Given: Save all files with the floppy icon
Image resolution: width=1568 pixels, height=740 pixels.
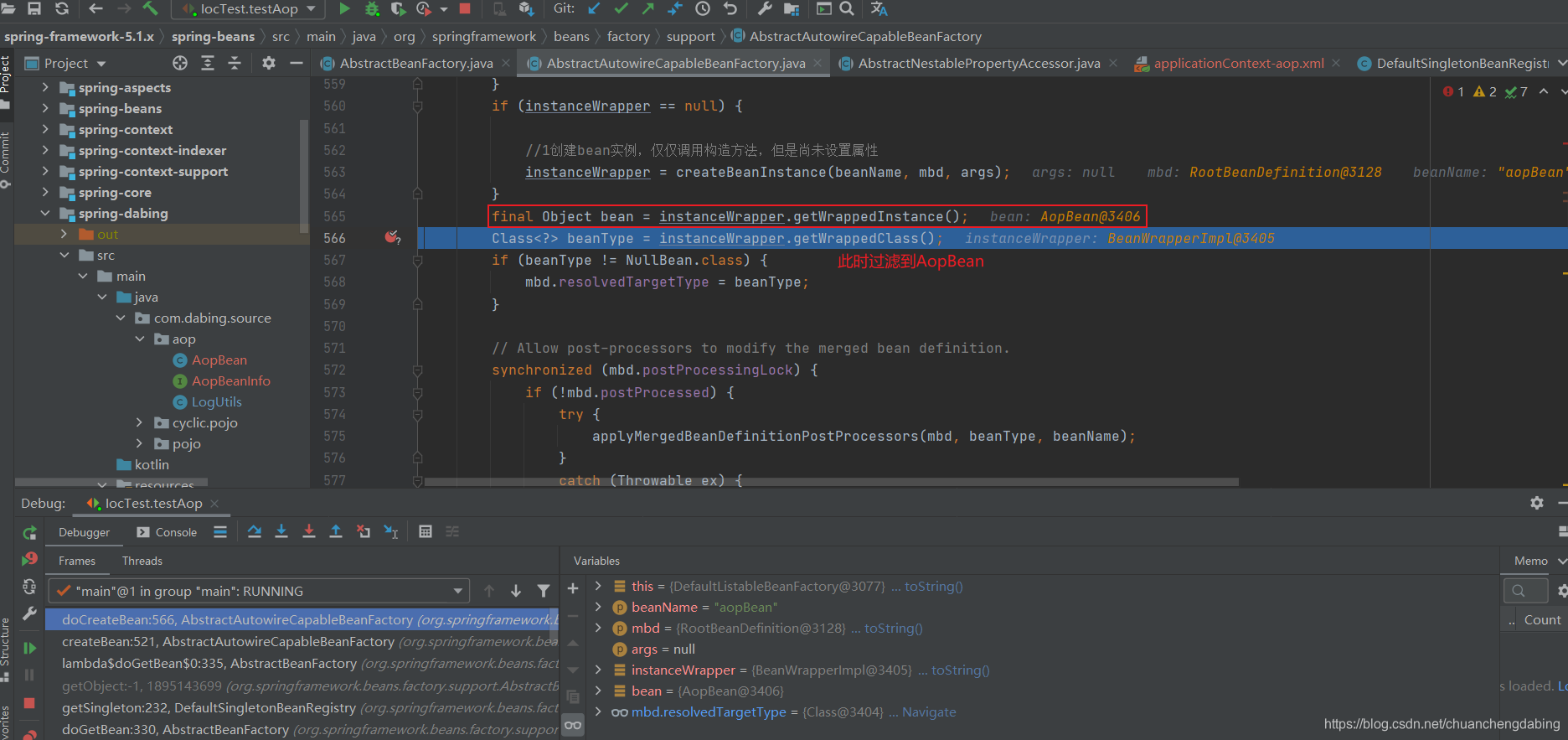Looking at the screenshot, I should (34, 8).
